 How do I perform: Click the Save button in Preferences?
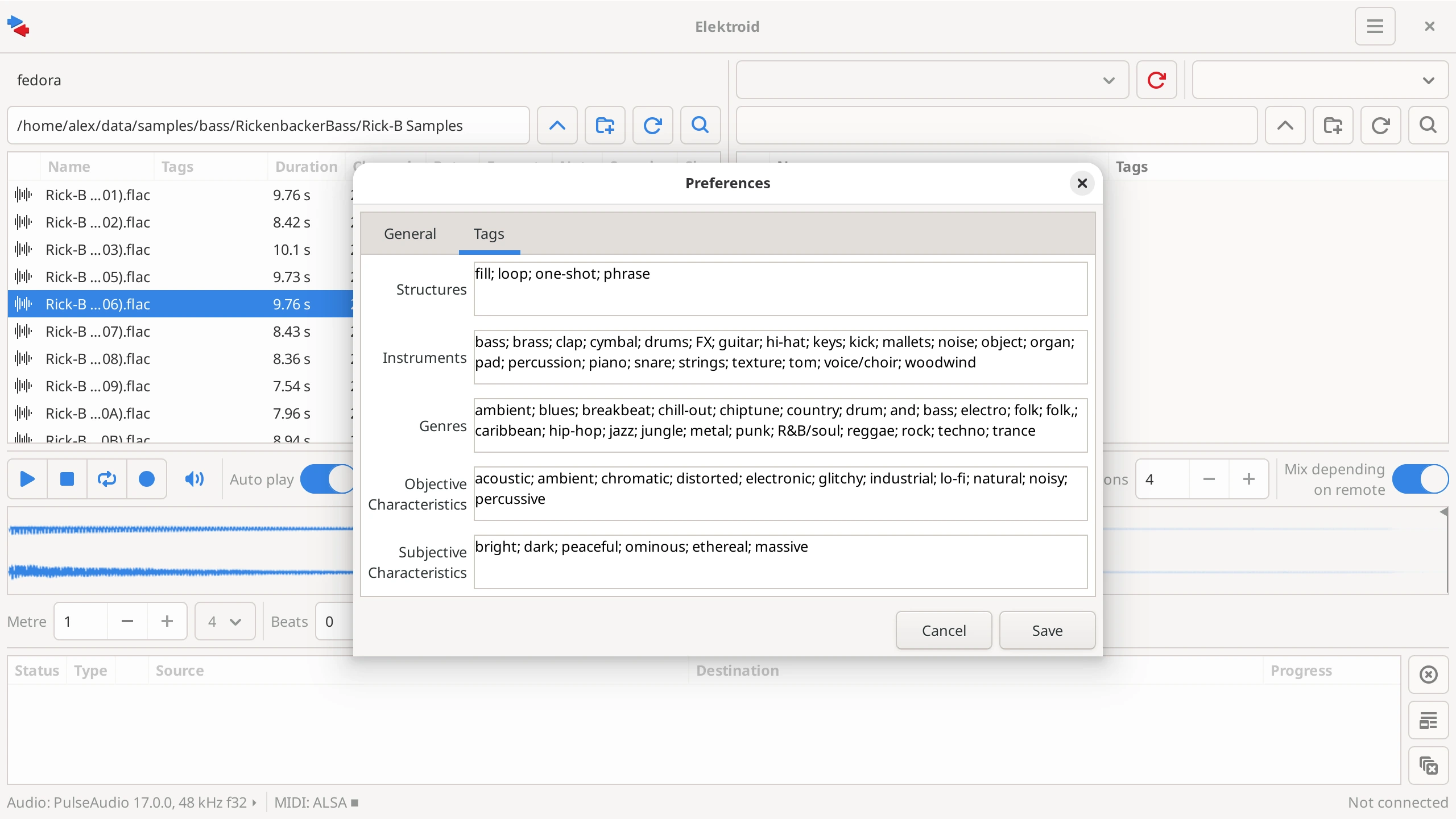1047,630
